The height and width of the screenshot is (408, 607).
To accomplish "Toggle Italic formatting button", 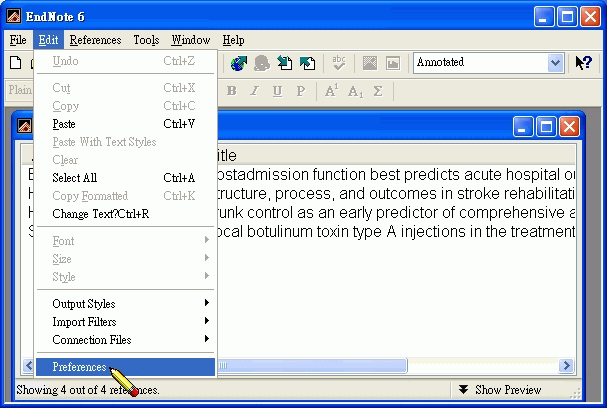I will click(254, 91).
